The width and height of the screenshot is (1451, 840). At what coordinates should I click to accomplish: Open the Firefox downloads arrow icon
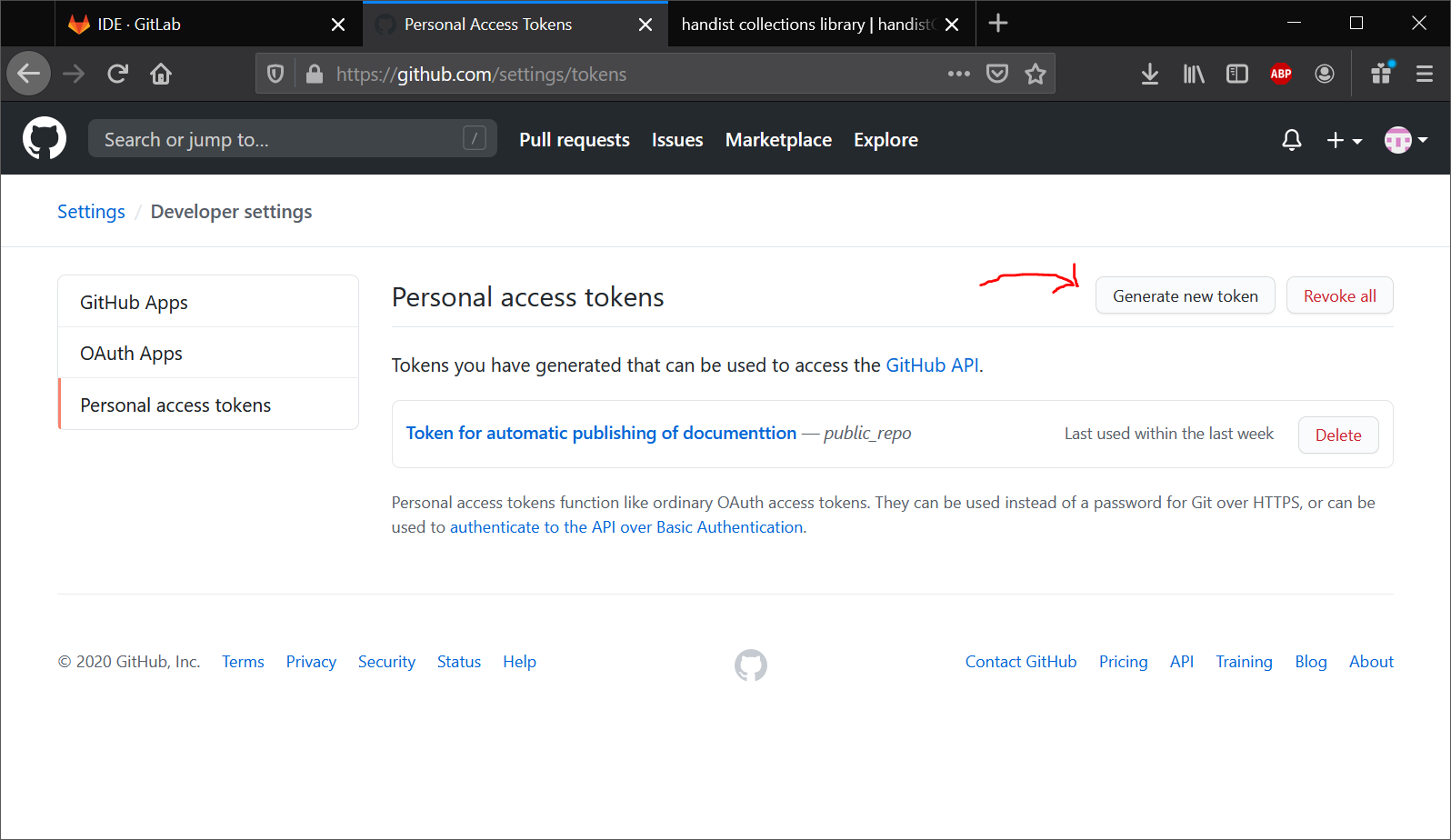tap(1149, 75)
